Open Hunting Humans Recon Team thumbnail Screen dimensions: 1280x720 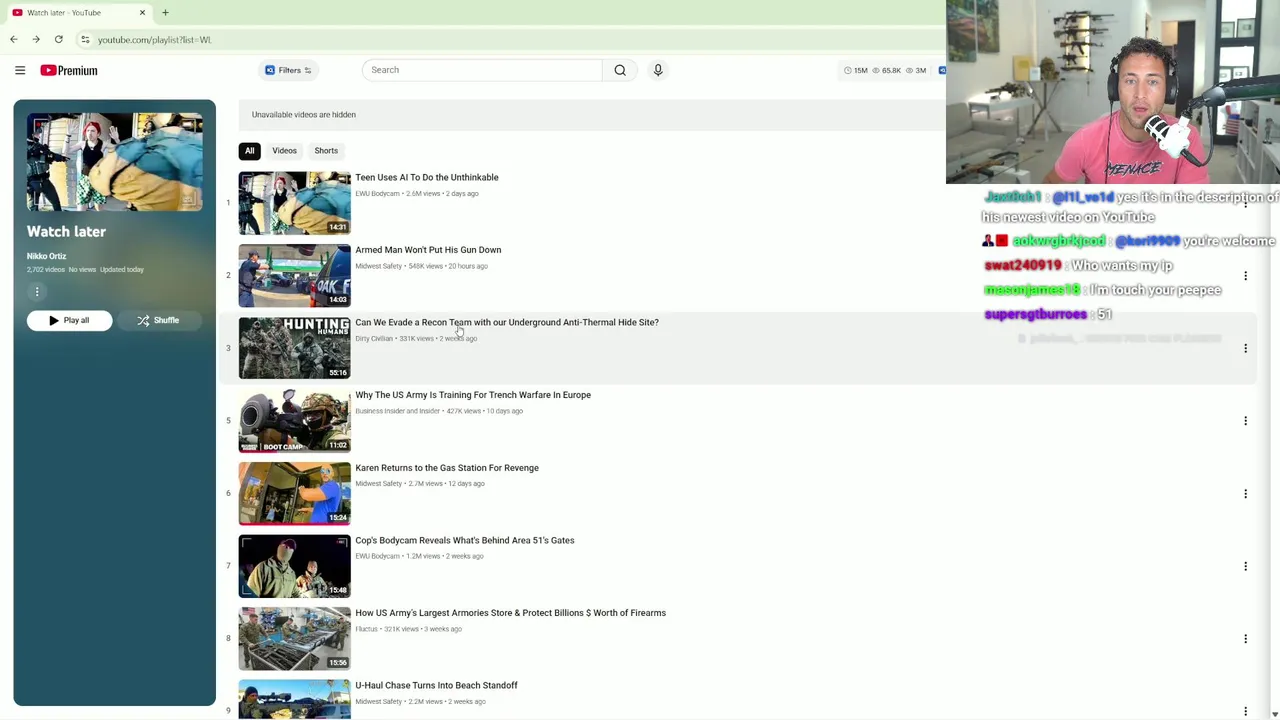(x=295, y=348)
